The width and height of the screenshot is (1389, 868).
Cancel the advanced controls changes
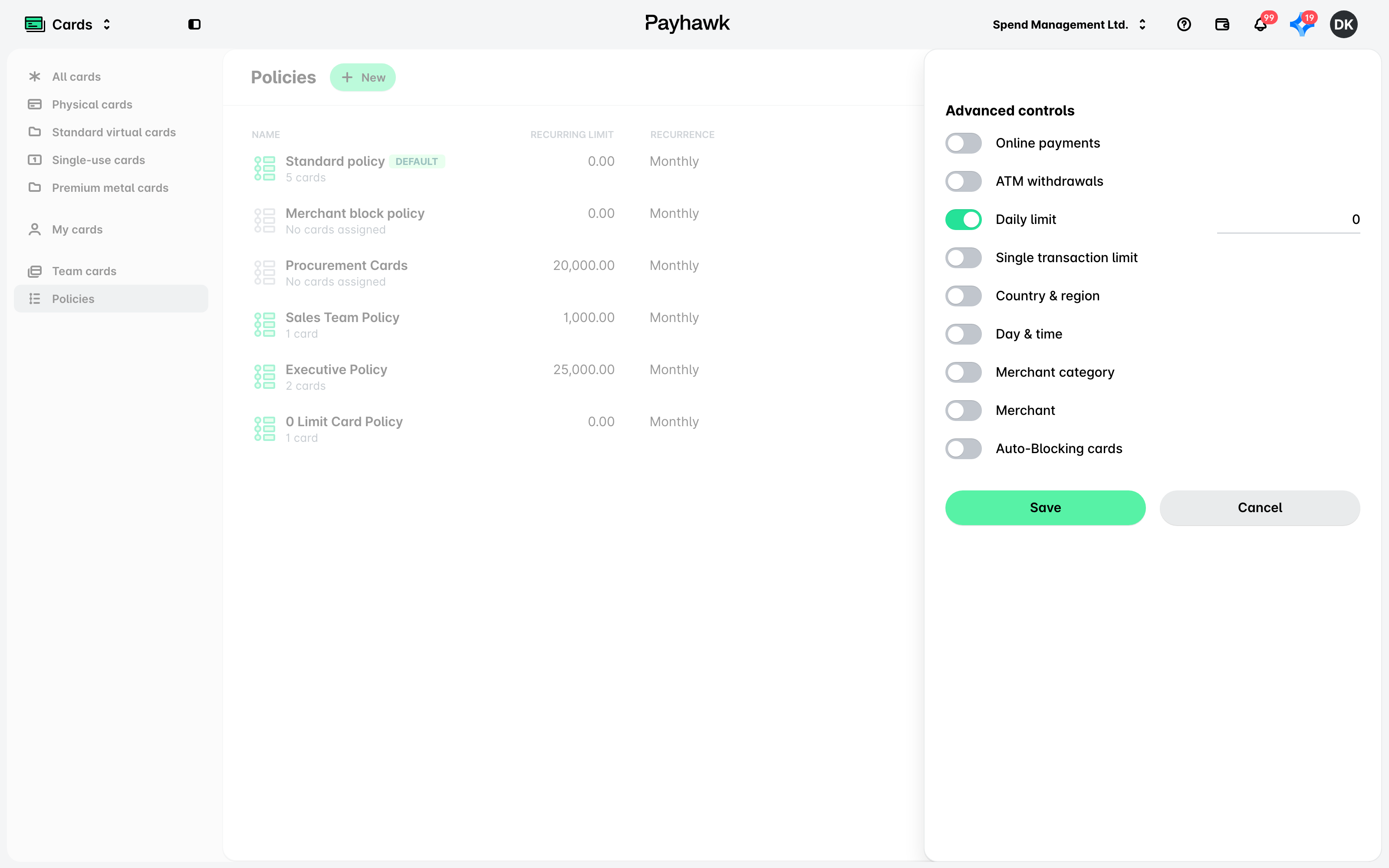(1259, 507)
